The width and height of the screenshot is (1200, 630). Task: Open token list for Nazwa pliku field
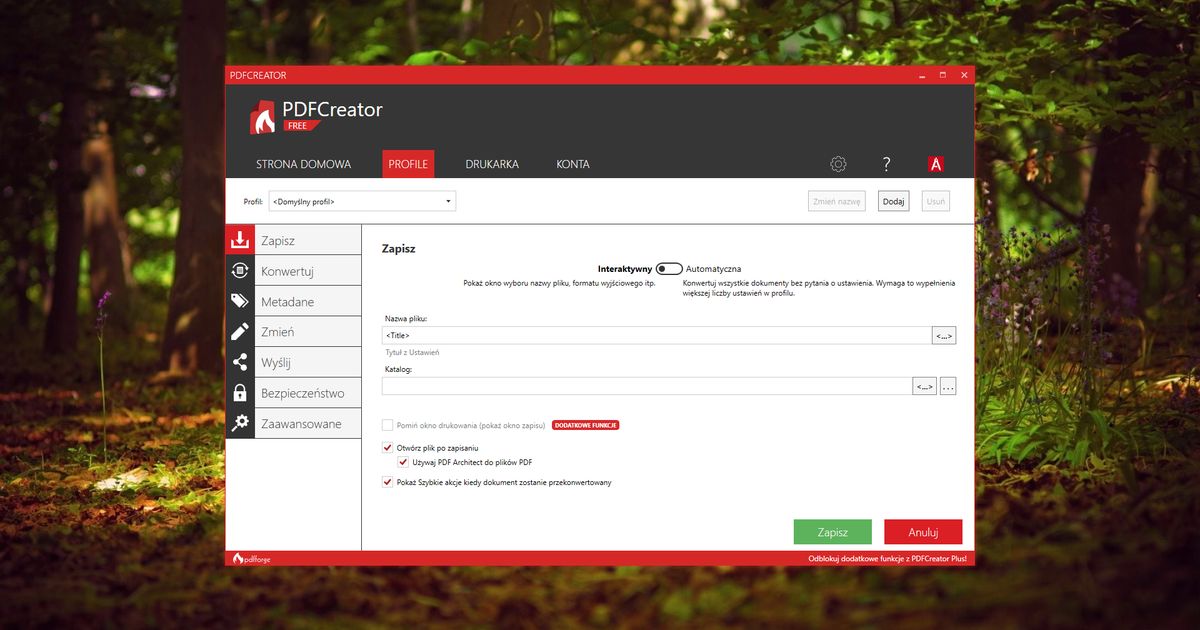click(943, 336)
